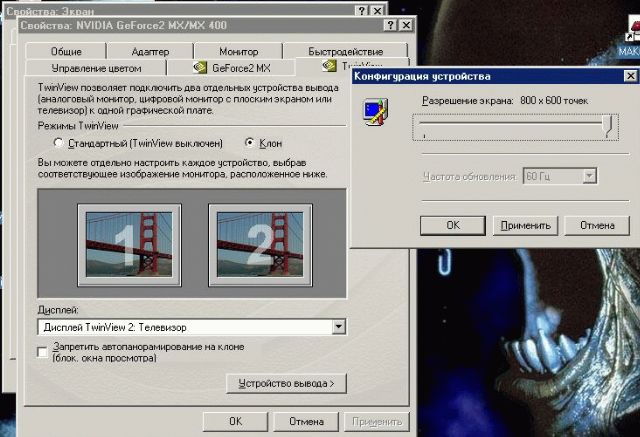Viewport: 640px width, 437px height.
Task: Select the Клон radio button
Action: 250,143
